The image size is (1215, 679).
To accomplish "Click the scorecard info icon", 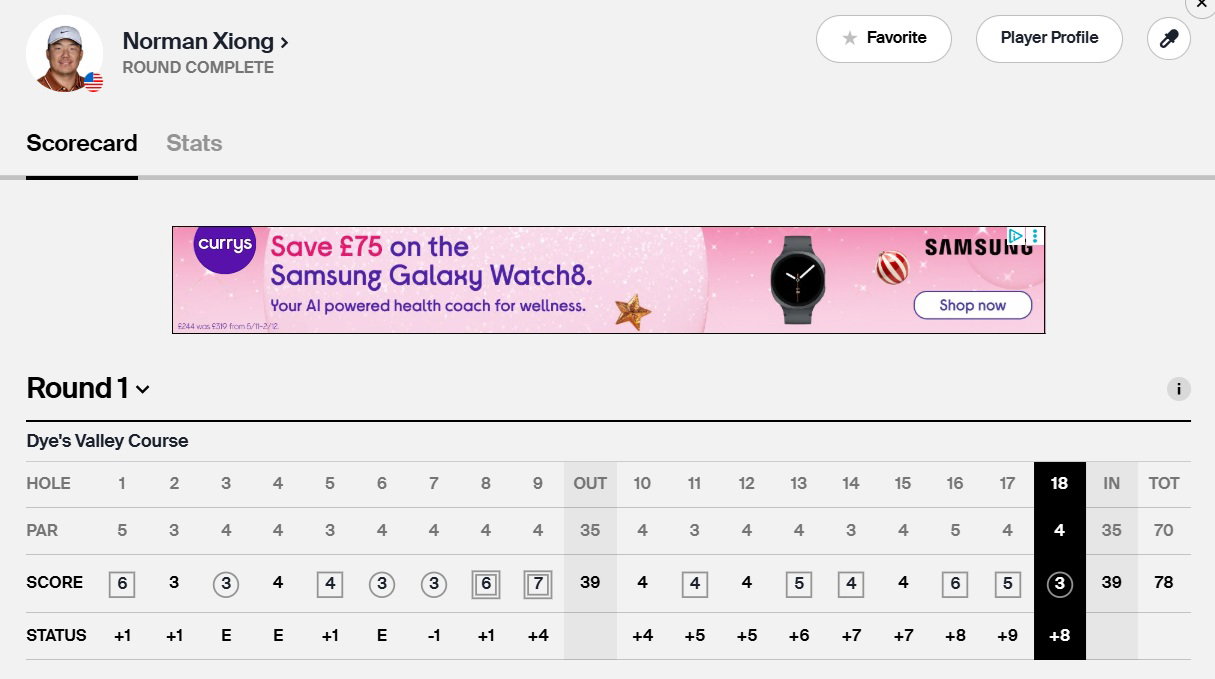I will 1178,389.
